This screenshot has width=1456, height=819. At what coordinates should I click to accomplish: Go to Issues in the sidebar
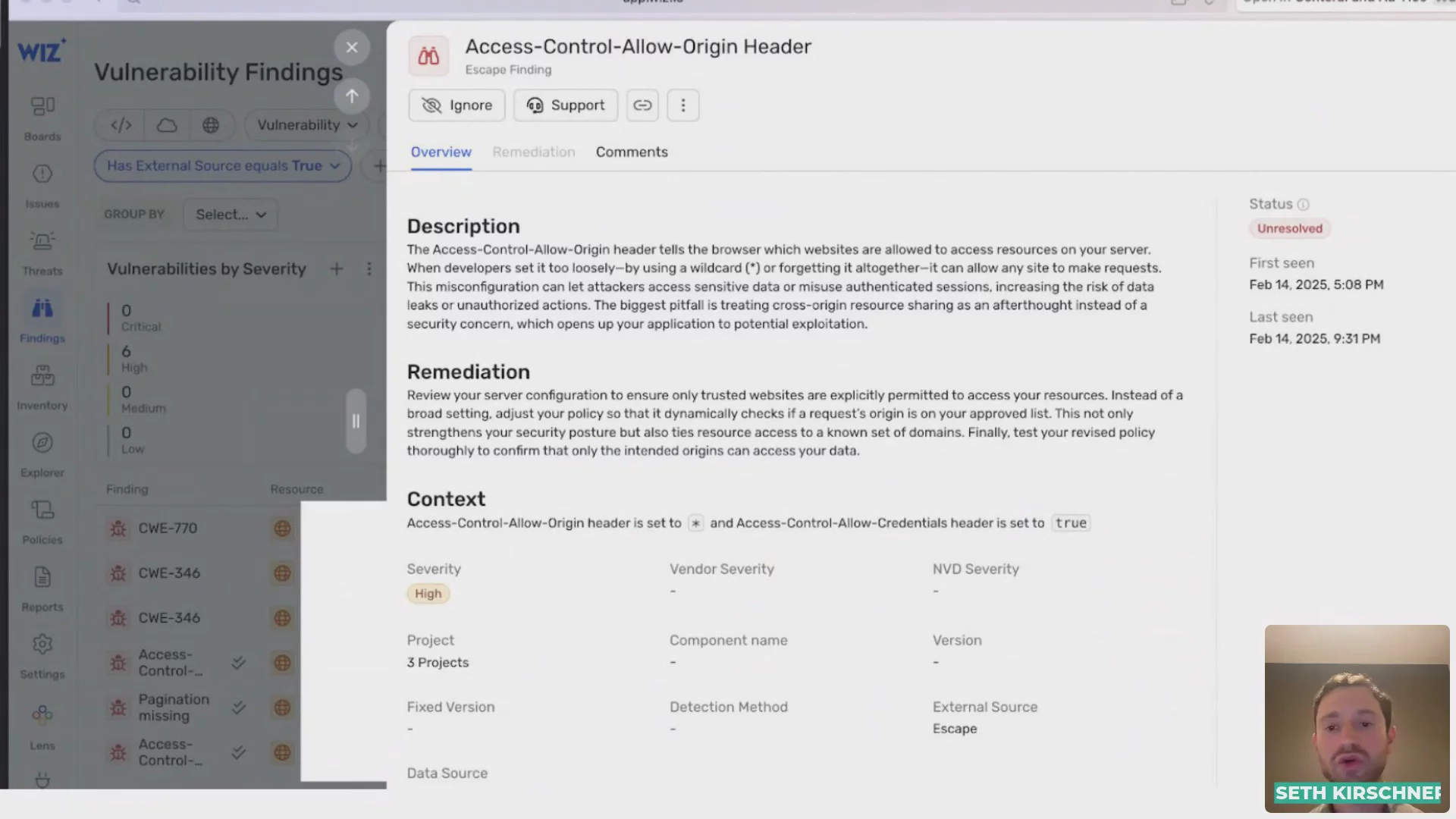point(42,187)
